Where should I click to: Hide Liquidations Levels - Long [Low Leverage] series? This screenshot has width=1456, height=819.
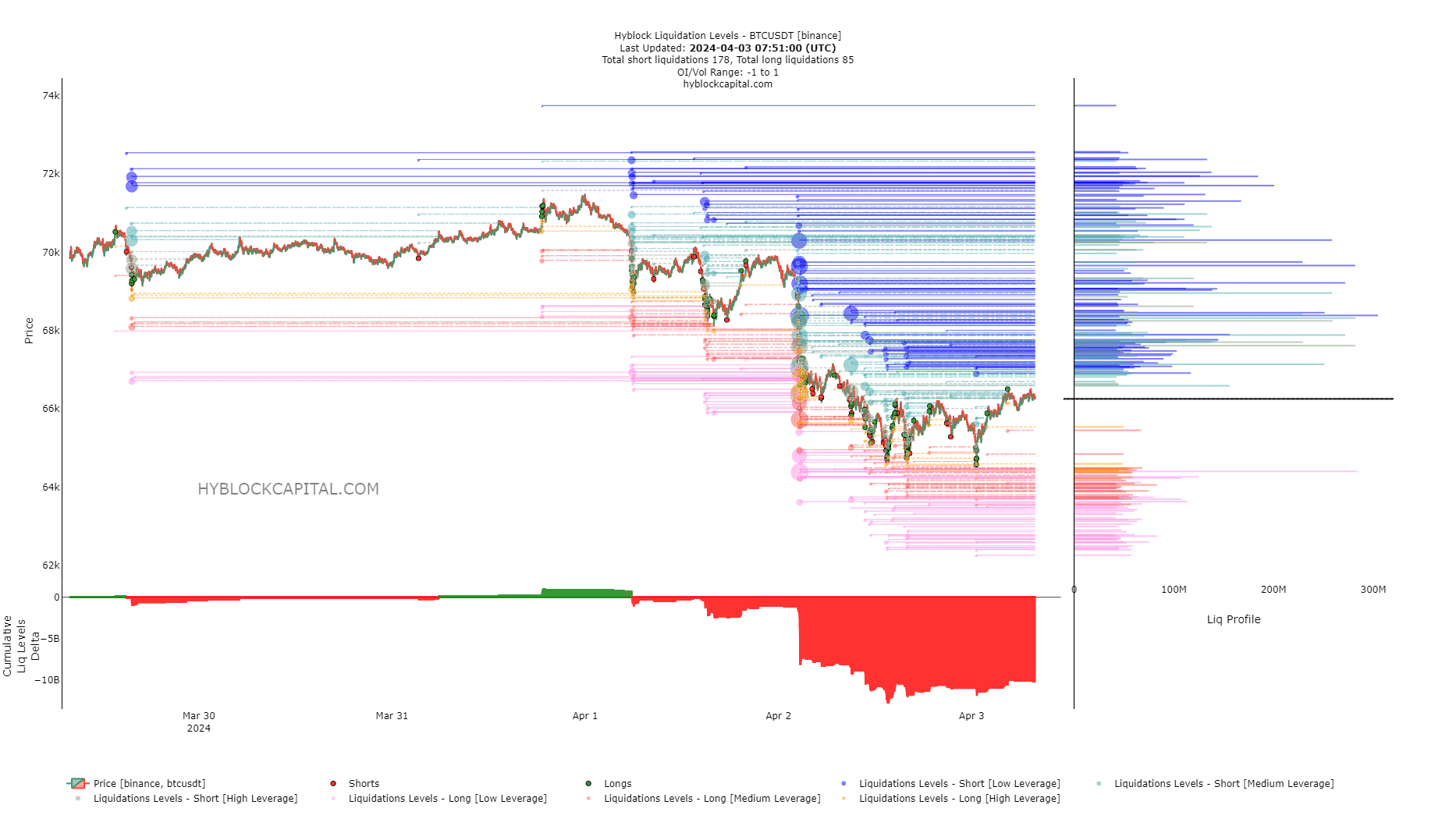[439, 798]
